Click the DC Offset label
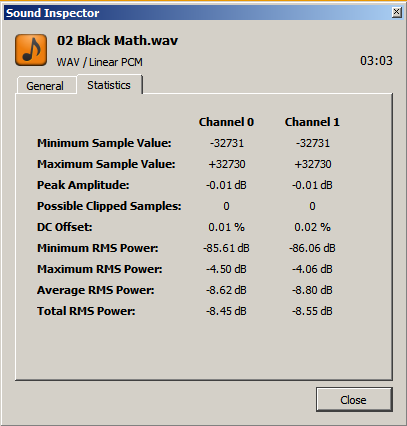This screenshot has height=426, width=407. click(x=65, y=227)
